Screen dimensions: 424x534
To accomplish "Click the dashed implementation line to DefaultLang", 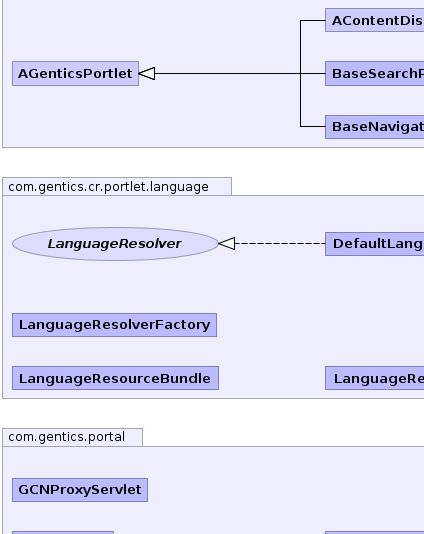I will (280, 244).
